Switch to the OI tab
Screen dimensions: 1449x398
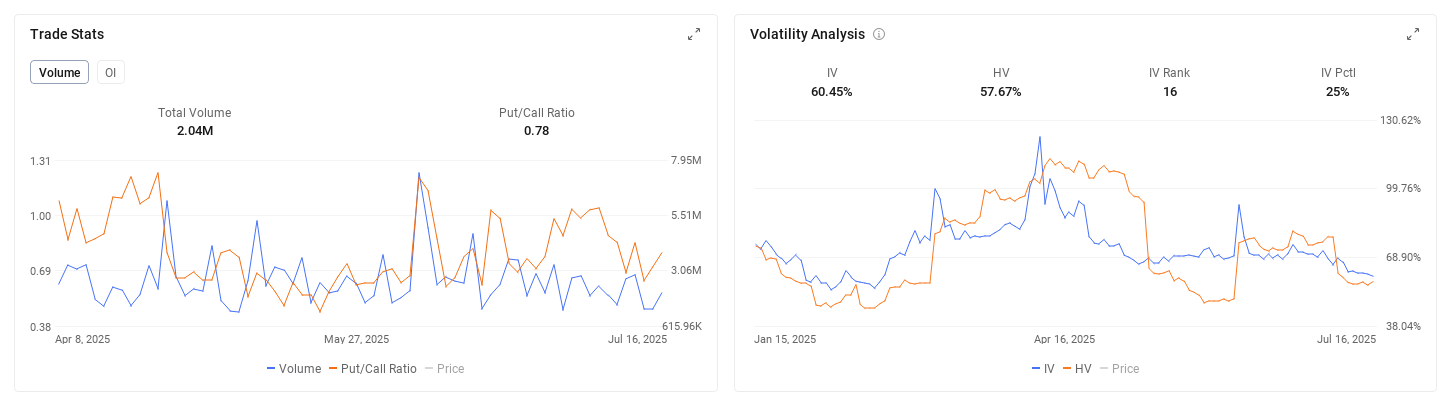(111, 72)
